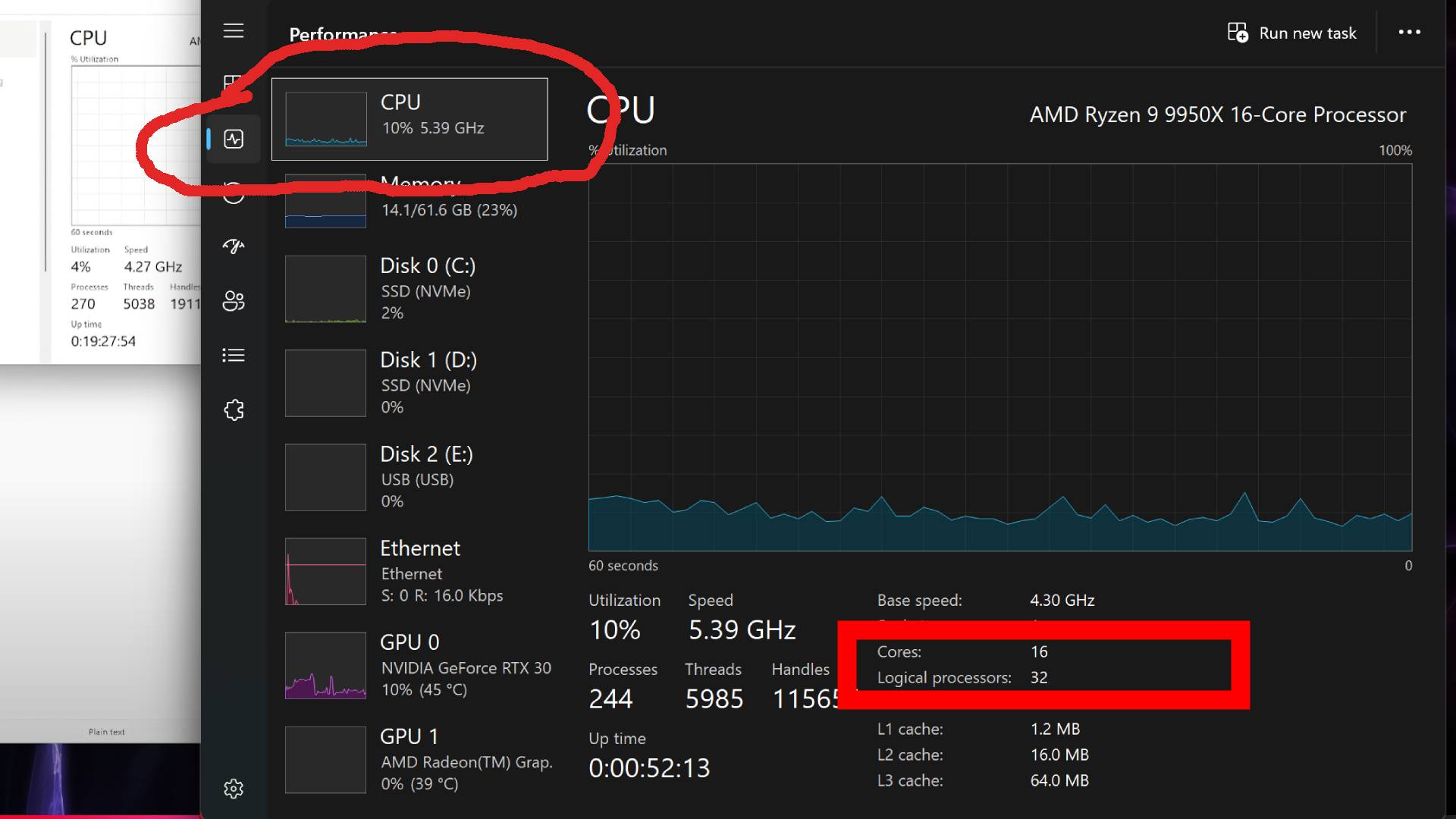Select the Performance page icon
Viewport: 1456px width, 819px height.
pos(234,139)
